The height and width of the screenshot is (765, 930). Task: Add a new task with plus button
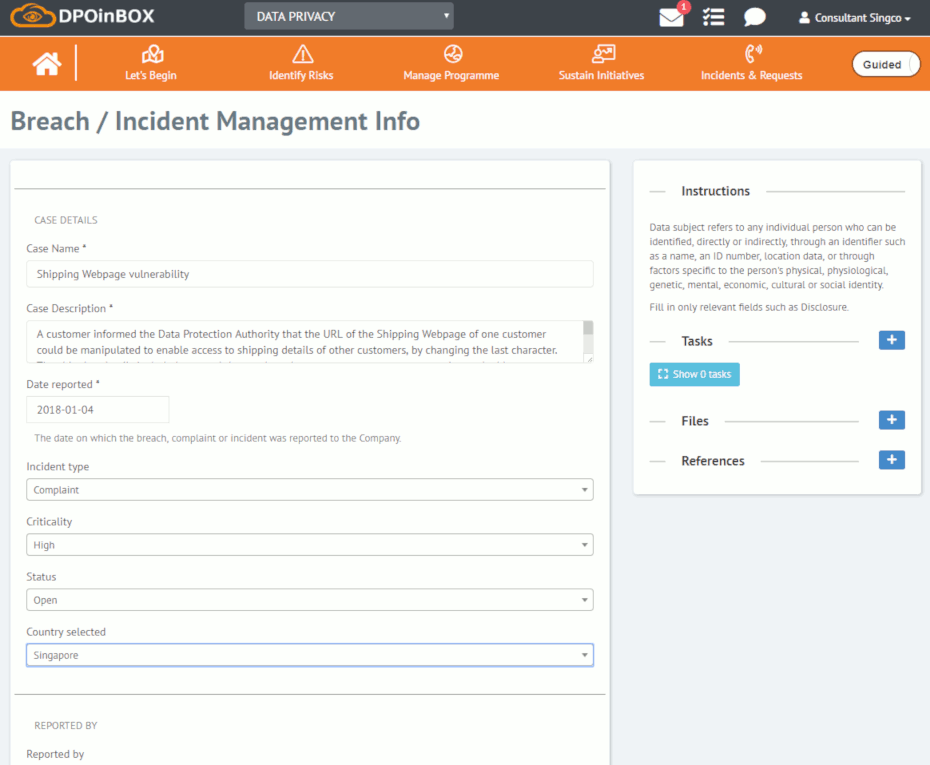(x=891, y=340)
